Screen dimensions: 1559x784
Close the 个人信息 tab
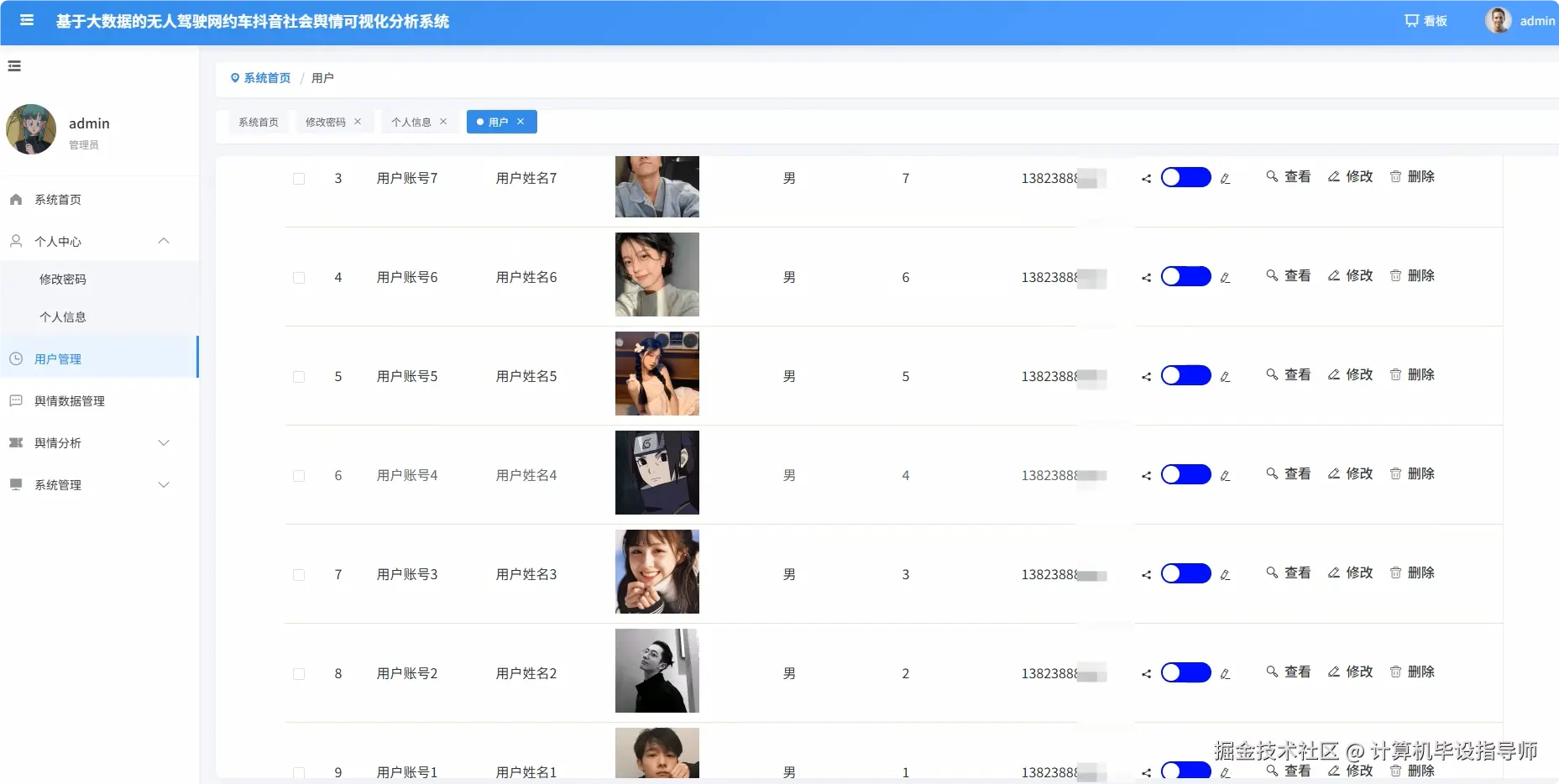[x=443, y=122]
